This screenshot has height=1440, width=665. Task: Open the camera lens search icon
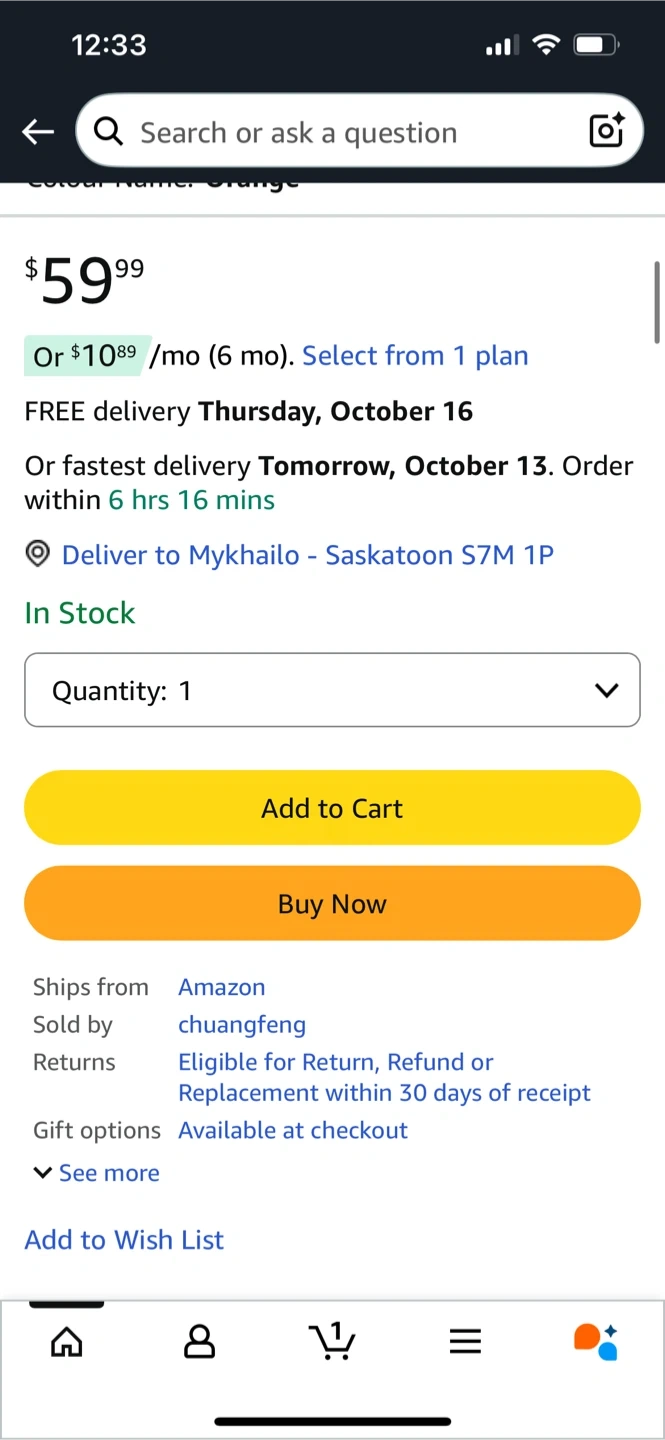pos(606,131)
